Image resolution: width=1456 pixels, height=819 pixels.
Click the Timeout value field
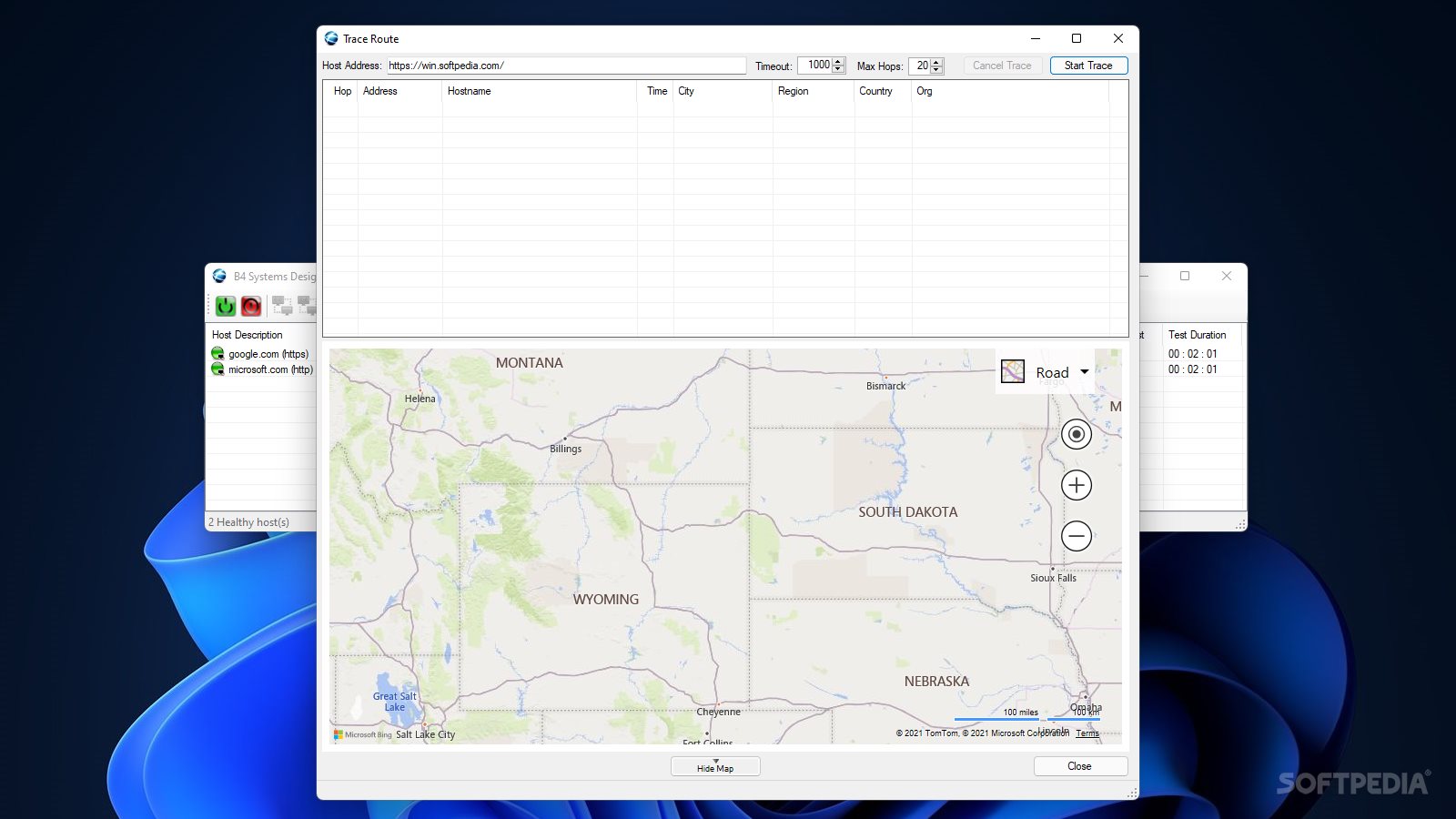point(815,66)
